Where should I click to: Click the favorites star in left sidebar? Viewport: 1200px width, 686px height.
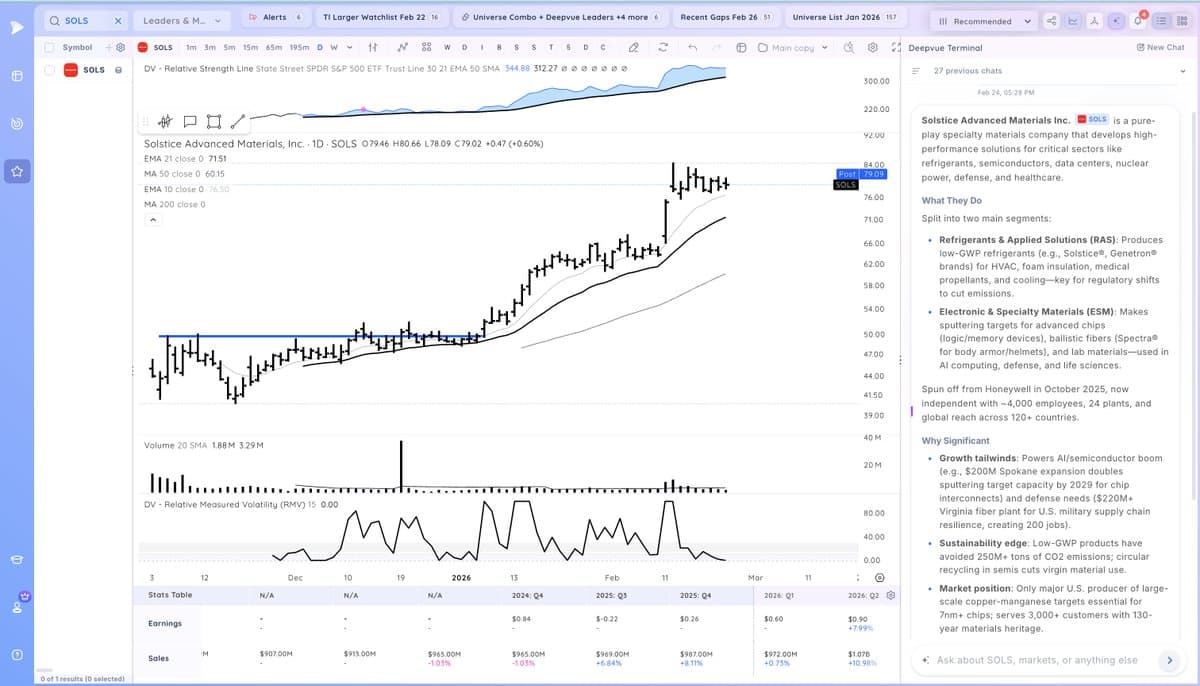(x=17, y=172)
